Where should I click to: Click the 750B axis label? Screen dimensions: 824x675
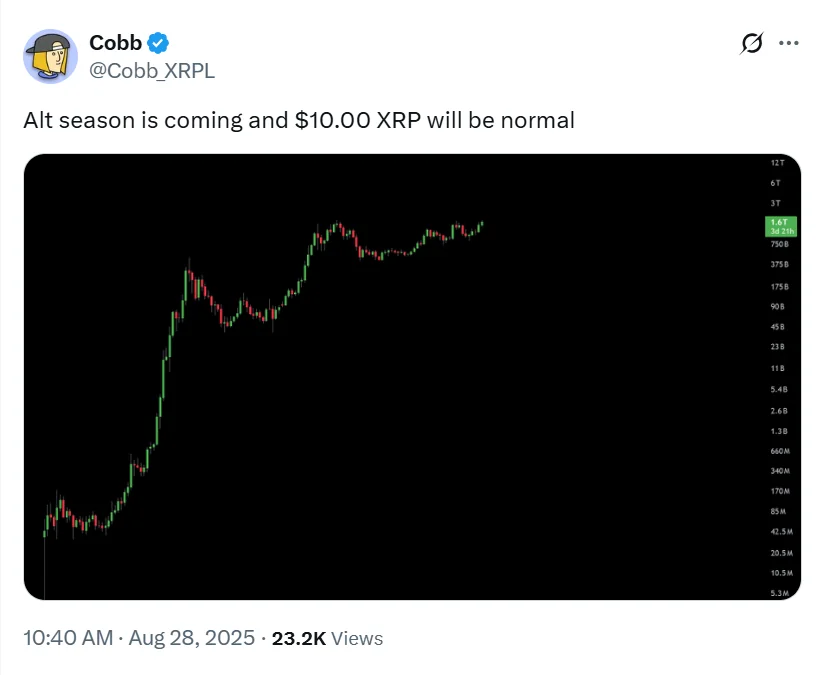click(779, 244)
